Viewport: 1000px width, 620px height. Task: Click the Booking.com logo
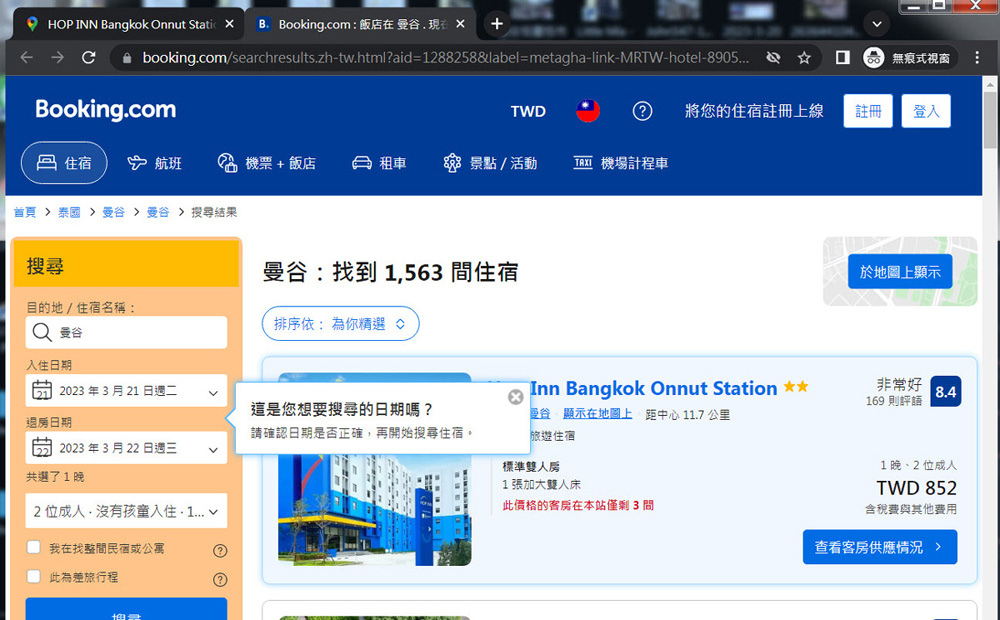click(106, 110)
